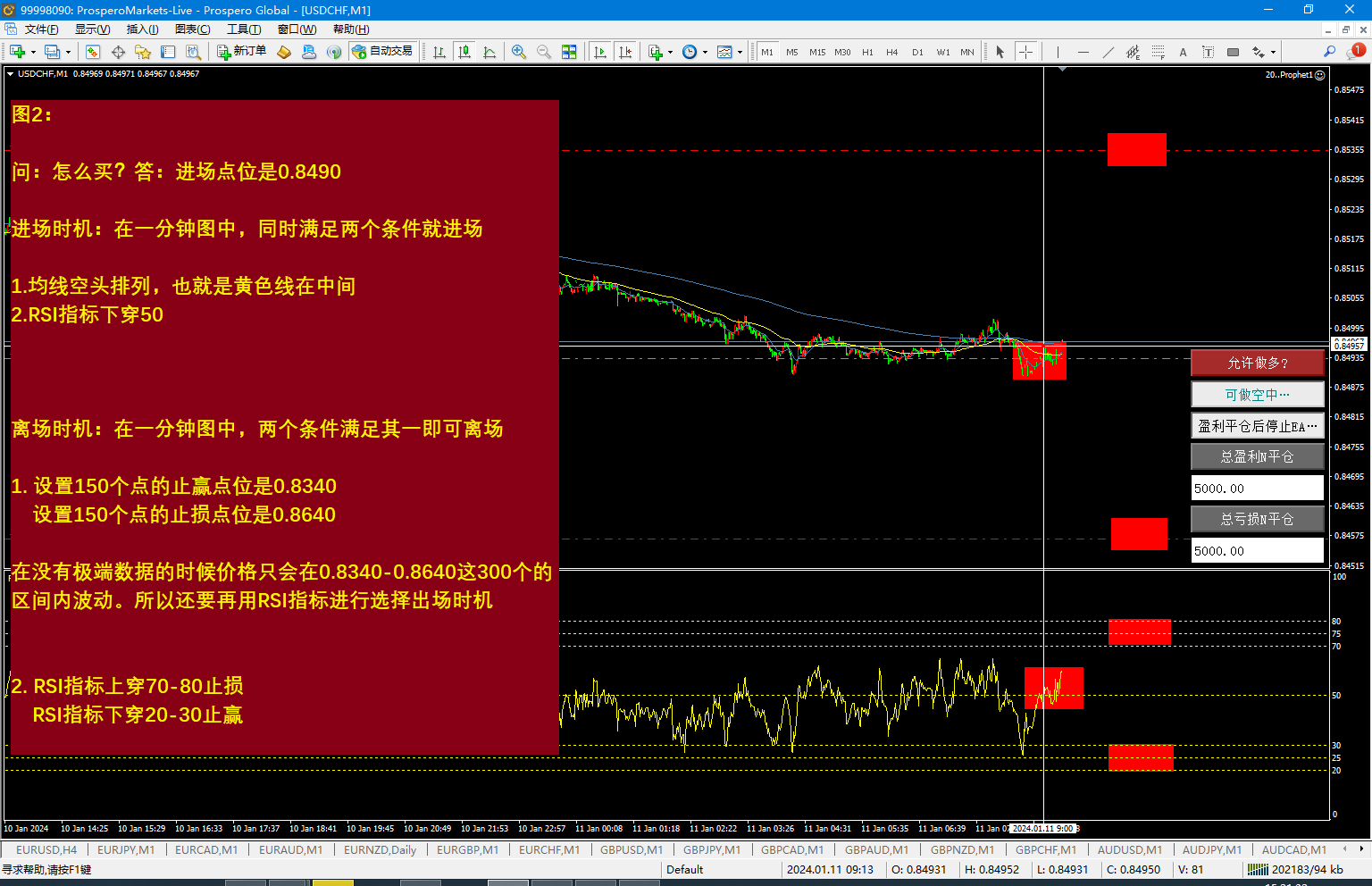This screenshot has height=886, width=1372.
Task: Click the 总亏损平仓 button
Action: click(1258, 519)
